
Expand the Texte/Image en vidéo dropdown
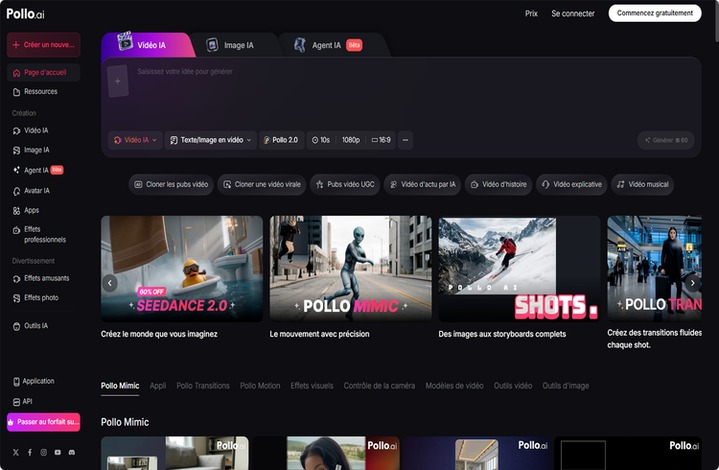pos(210,140)
